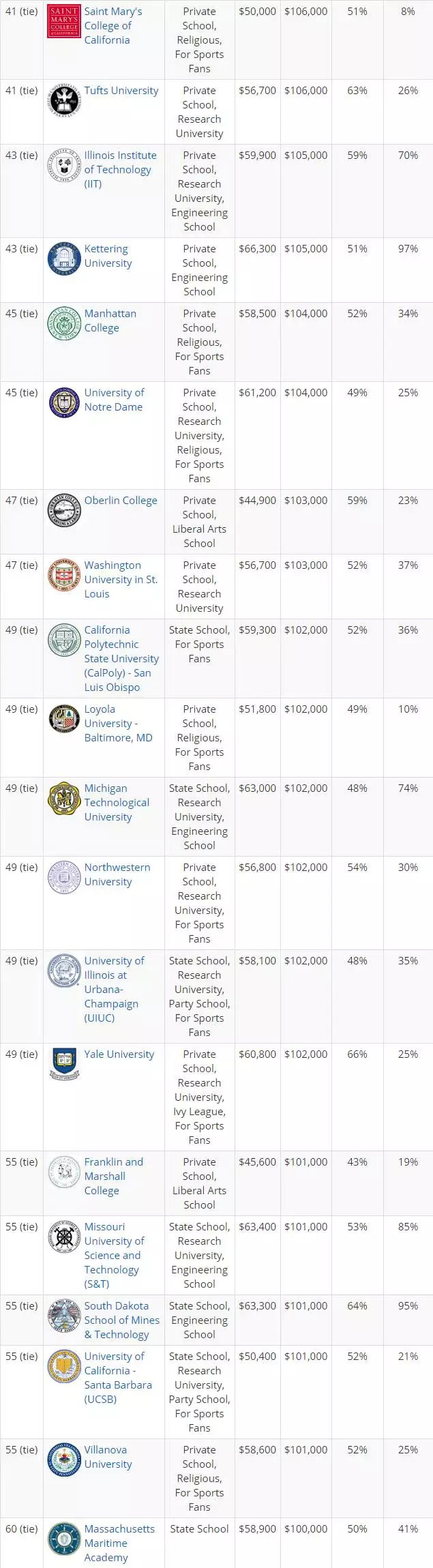Click the Loyola University Baltimore crest
Viewport: 433px width, 1568px height.
tap(64, 720)
